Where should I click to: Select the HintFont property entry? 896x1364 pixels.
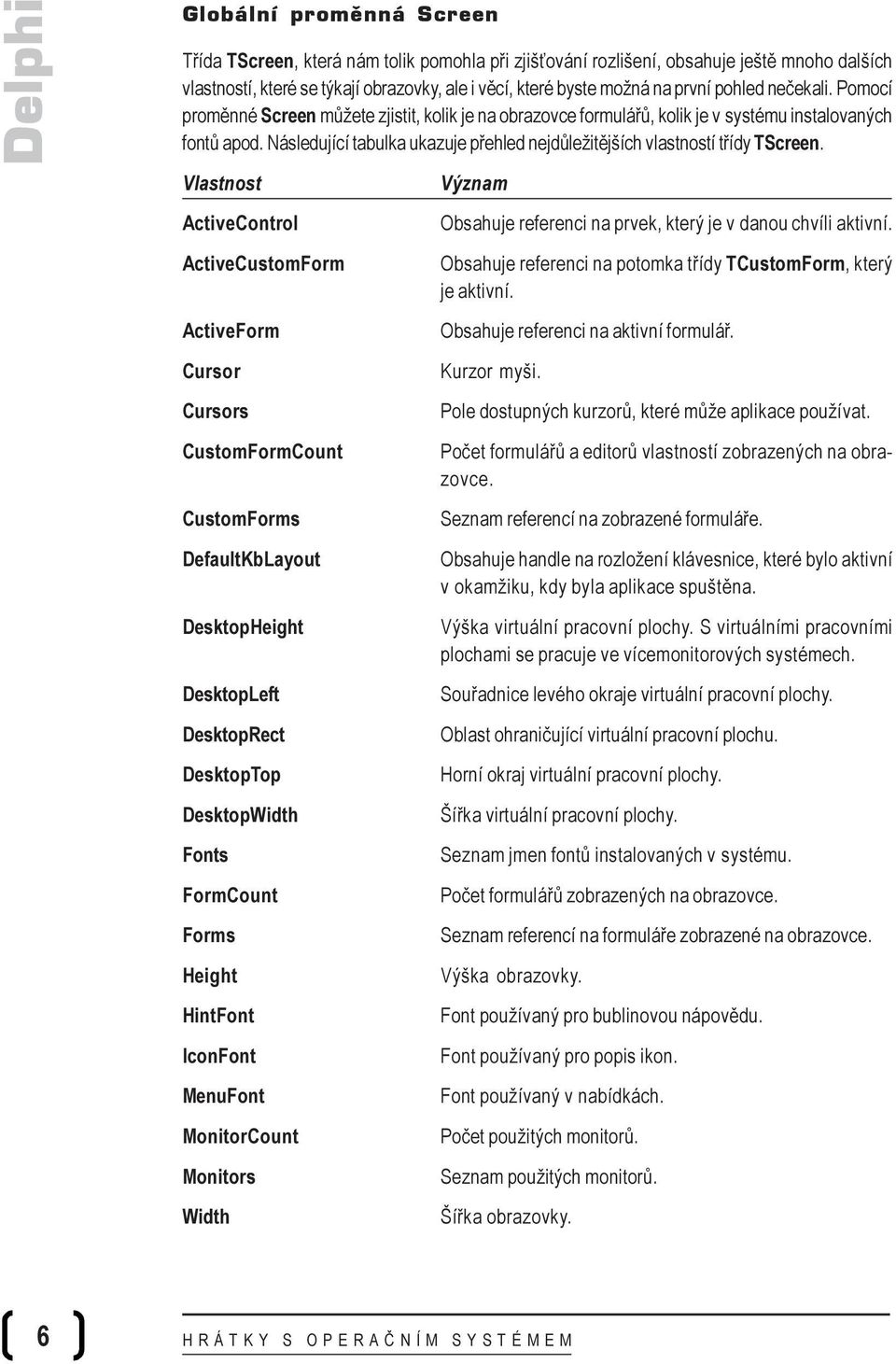pyautogui.click(x=218, y=1016)
